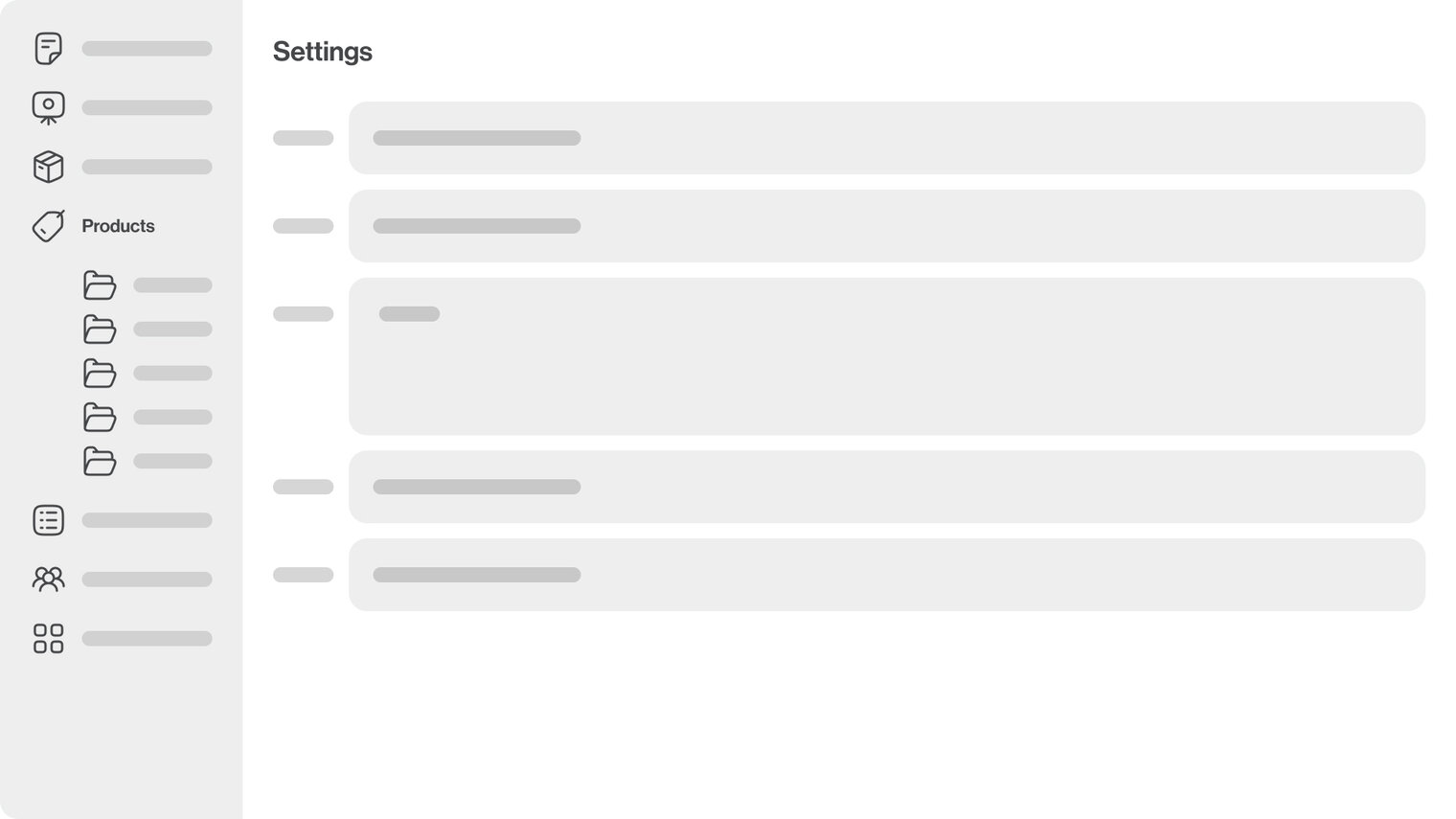Click the last settings input field
Image resolution: width=1456 pixels, height=819 pixels.
tap(886, 575)
